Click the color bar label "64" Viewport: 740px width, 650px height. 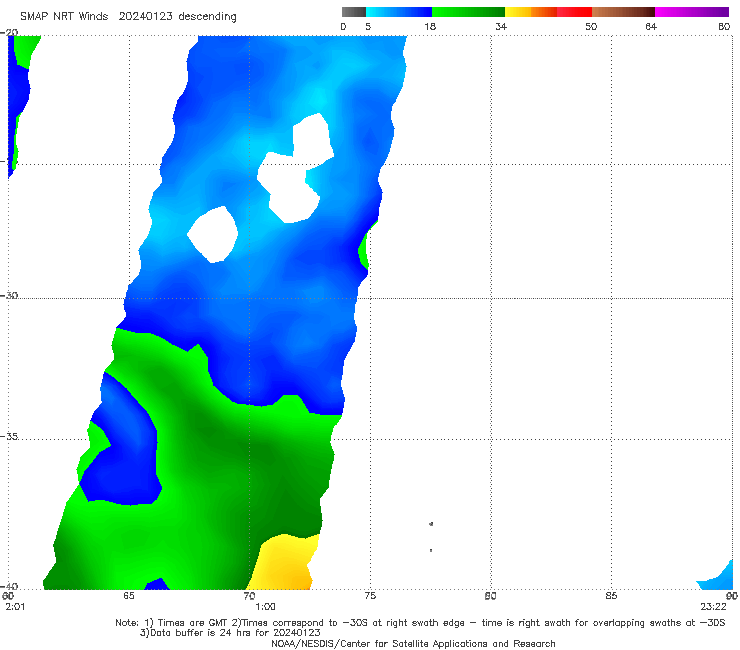pyautogui.click(x=651, y=26)
